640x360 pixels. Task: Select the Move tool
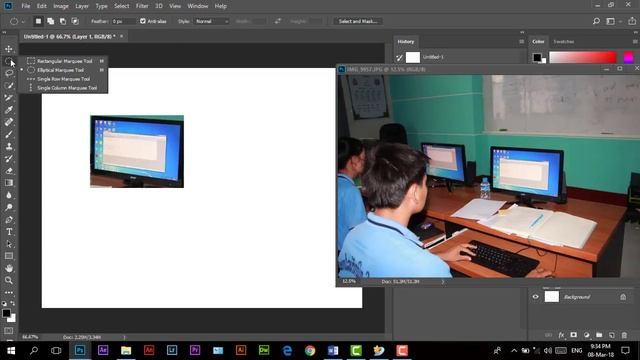pyautogui.click(x=9, y=49)
